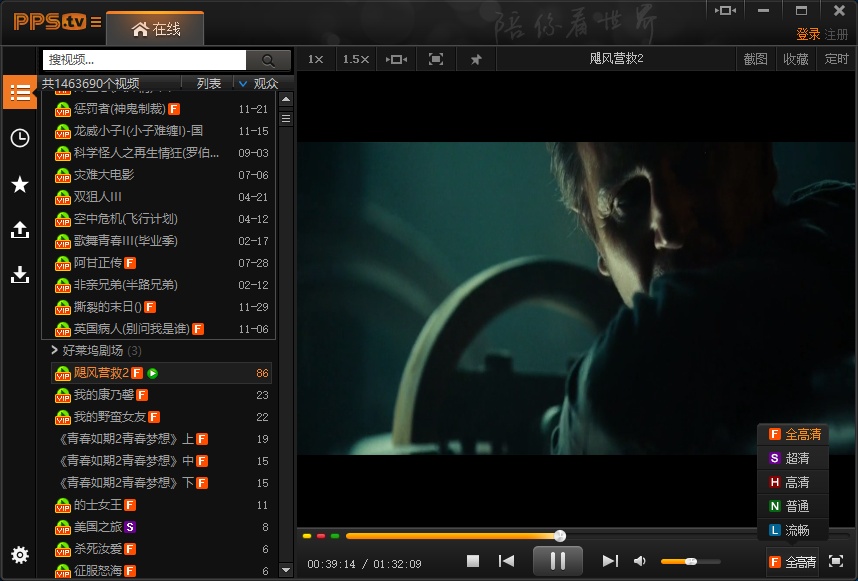The height and width of the screenshot is (581, 858).
Task: Pause the playing video
Action: [x=557, y=561]
